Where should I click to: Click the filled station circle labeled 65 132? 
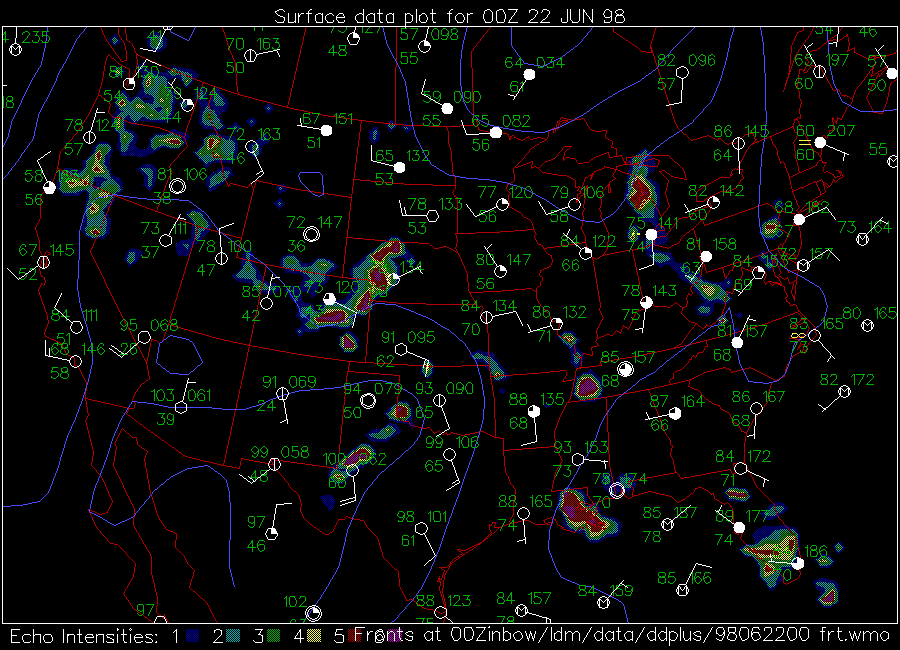click(x=399, y=167)
